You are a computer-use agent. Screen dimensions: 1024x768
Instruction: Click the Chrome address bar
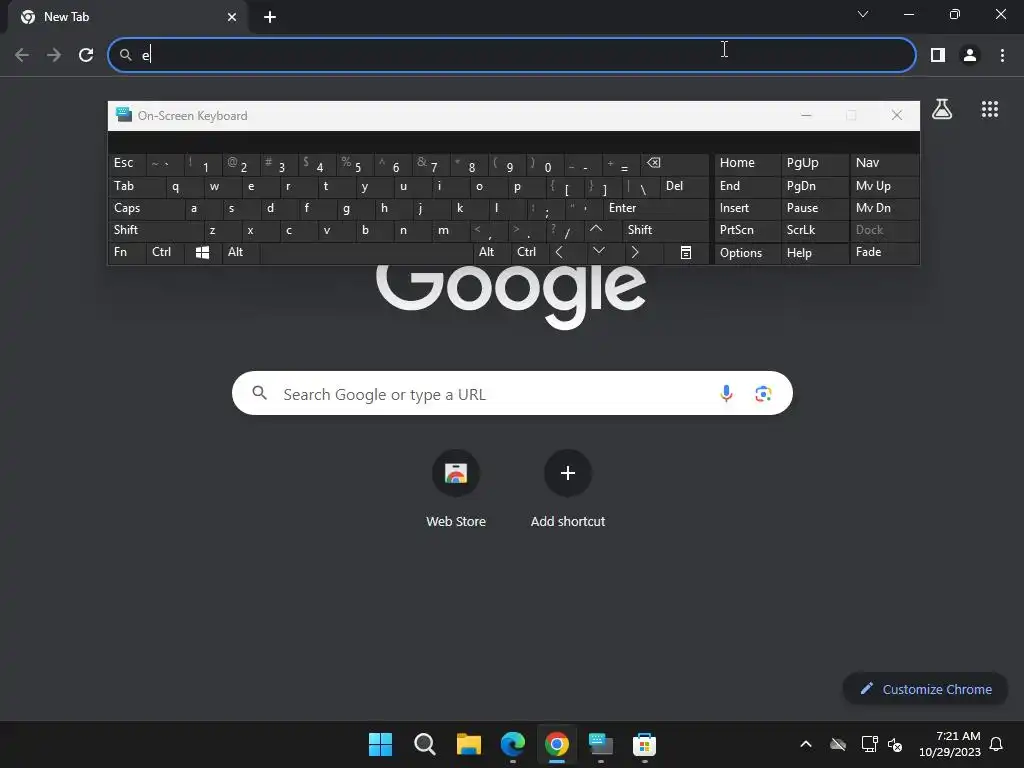511,55
